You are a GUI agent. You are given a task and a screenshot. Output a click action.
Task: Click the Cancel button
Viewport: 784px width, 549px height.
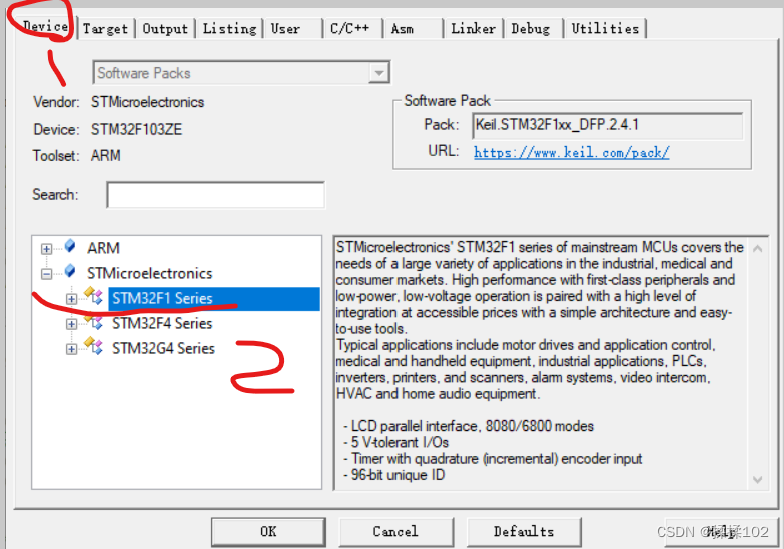[396, 532]
